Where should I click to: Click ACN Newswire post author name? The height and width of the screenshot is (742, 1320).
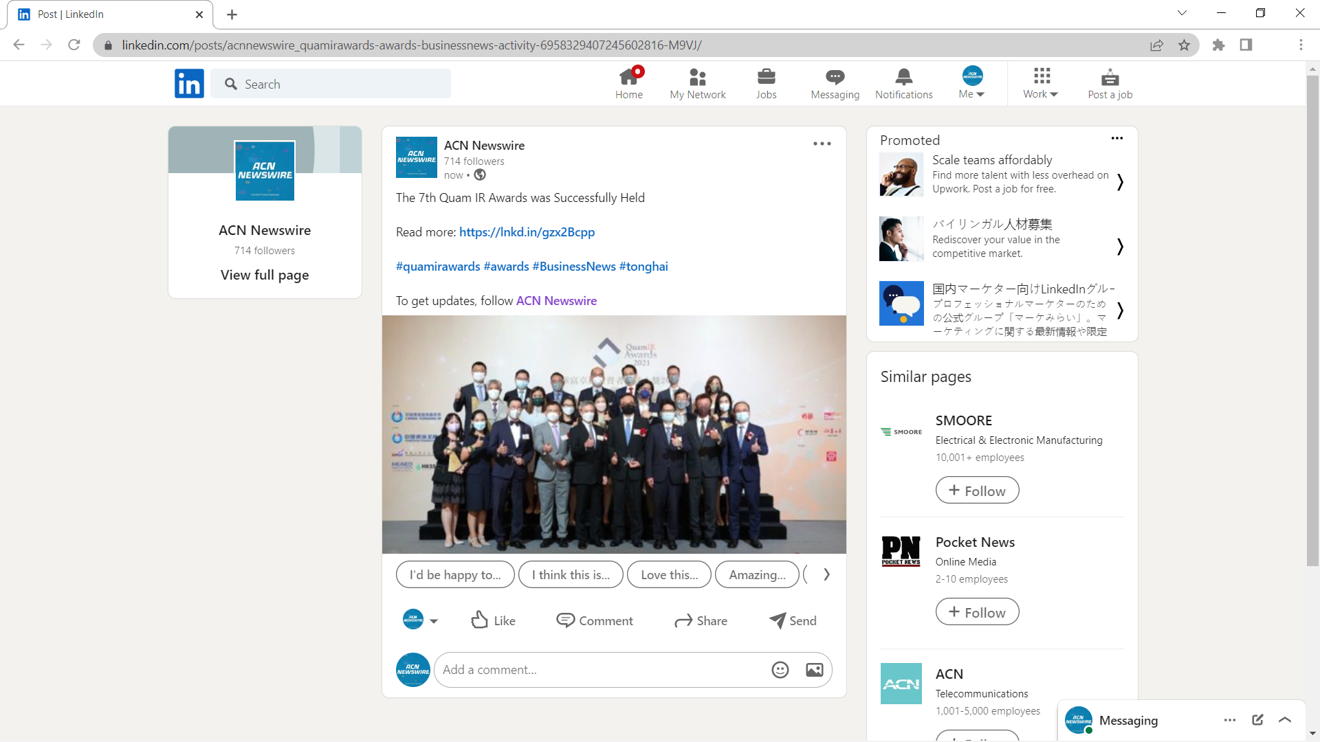pyautogui.click(x=484, y=145)
